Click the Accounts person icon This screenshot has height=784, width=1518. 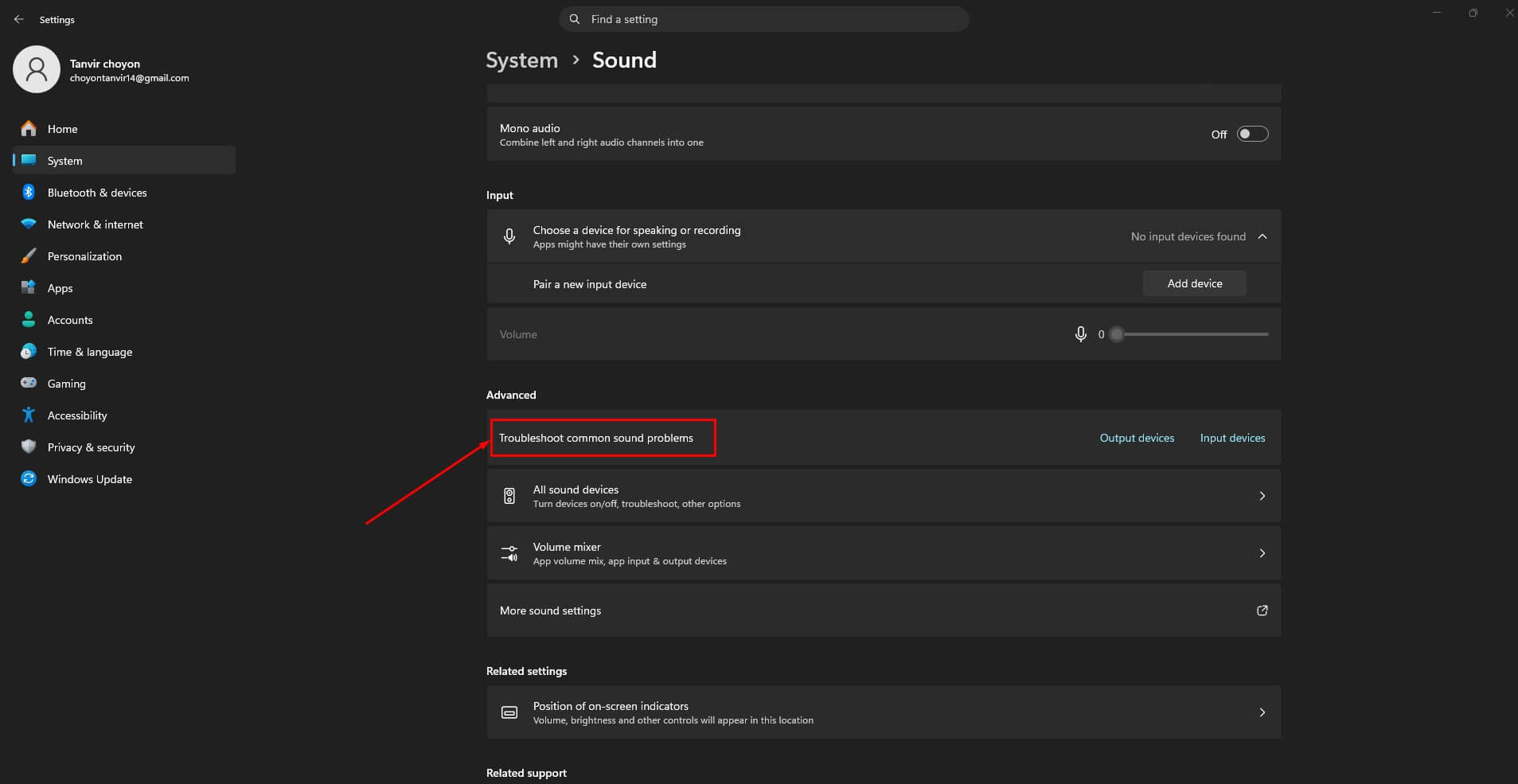[29, 319]
